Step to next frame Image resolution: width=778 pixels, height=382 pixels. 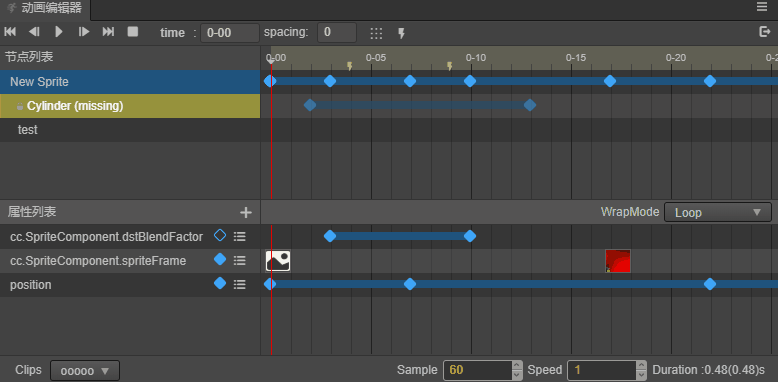[x=84, y=32]
